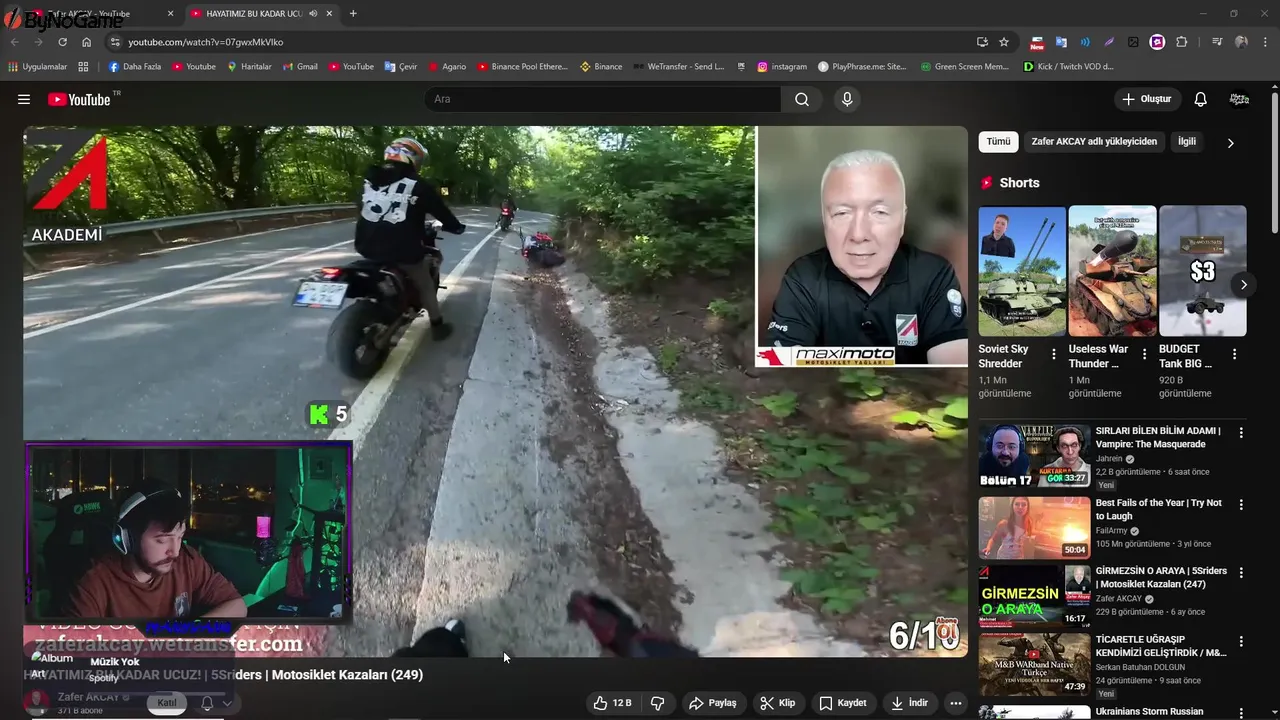Open options for Soviet Sky Shredder short

(1053, 354)
